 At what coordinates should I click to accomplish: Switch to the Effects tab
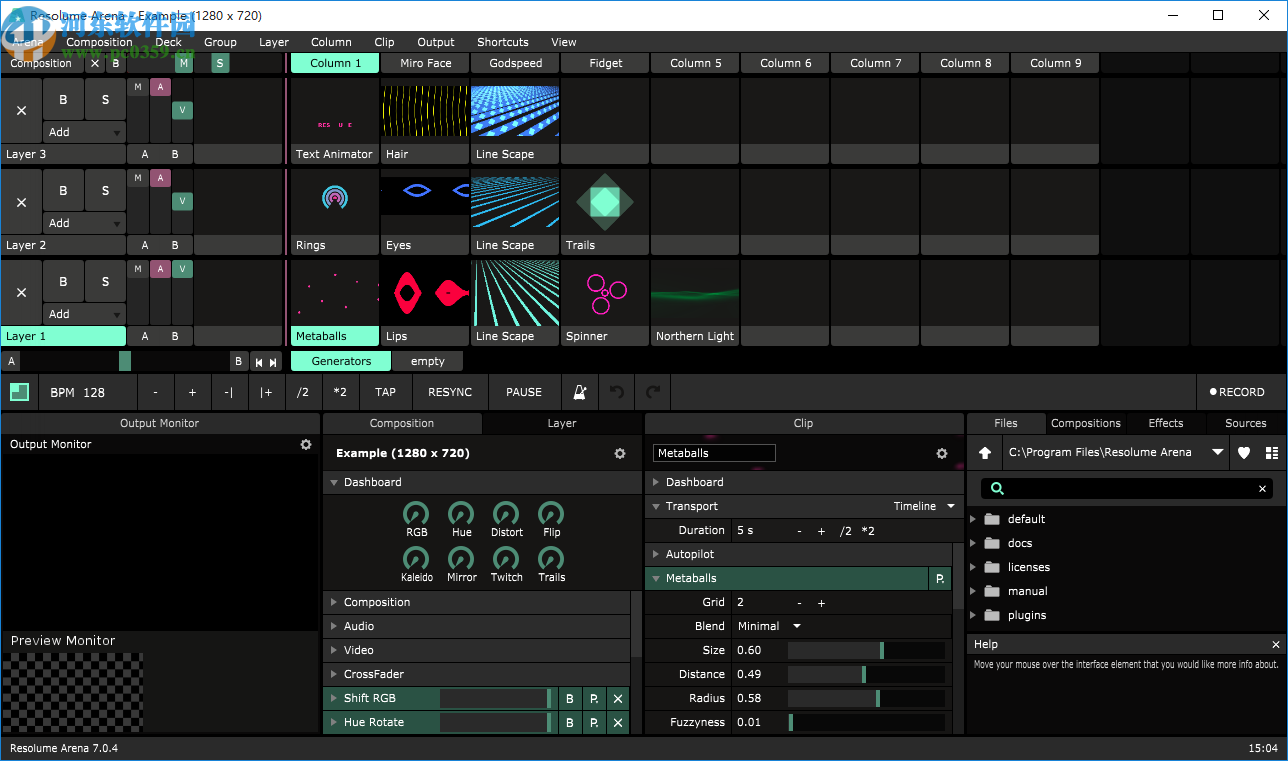[1165, 423]
